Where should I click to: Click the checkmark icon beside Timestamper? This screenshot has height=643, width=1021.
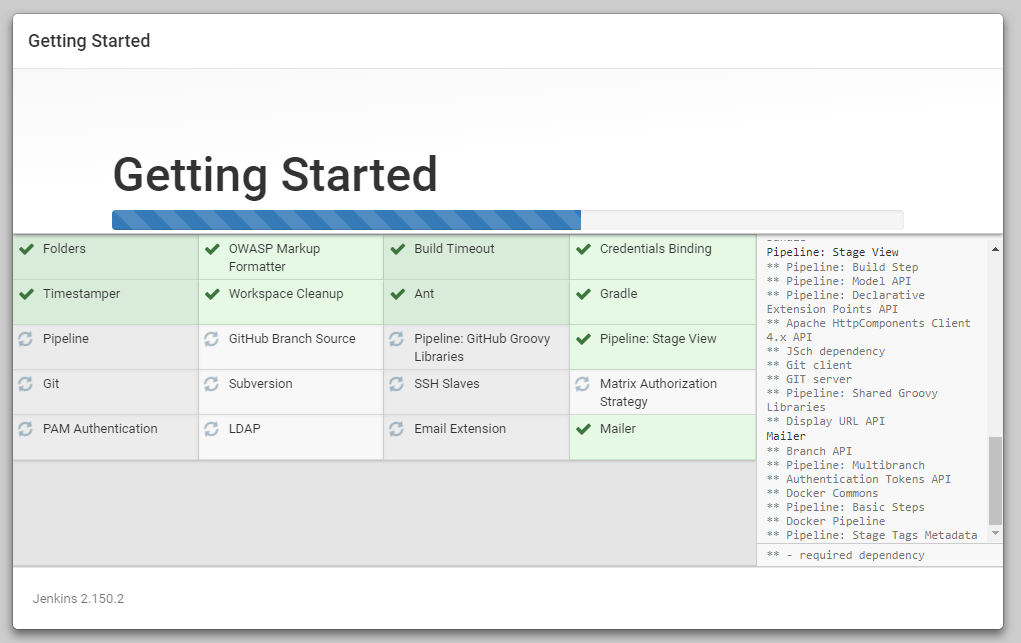click(x=26, y=294)
